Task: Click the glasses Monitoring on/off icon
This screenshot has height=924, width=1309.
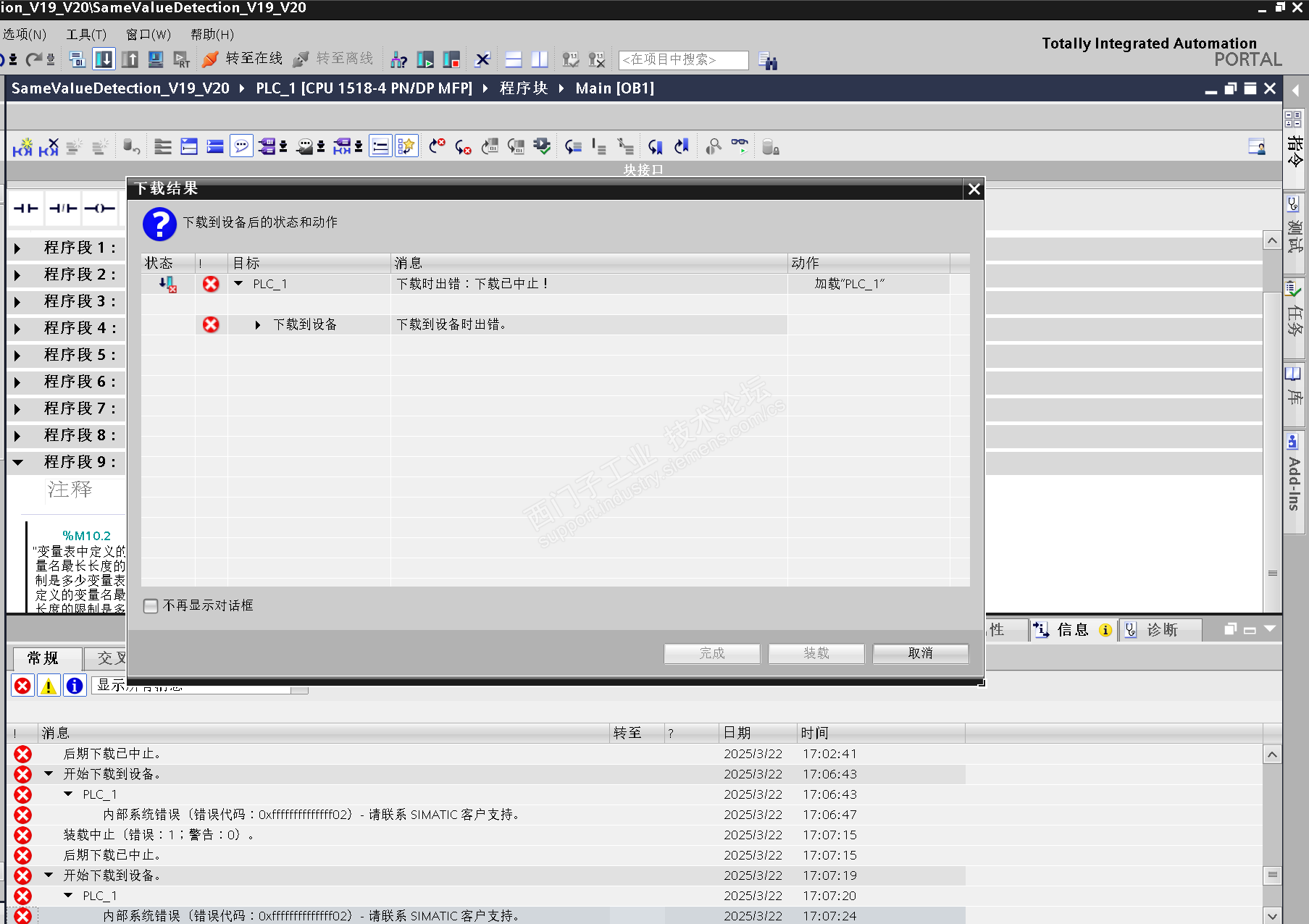Action: pyautogui.click(x=740, y=146)
